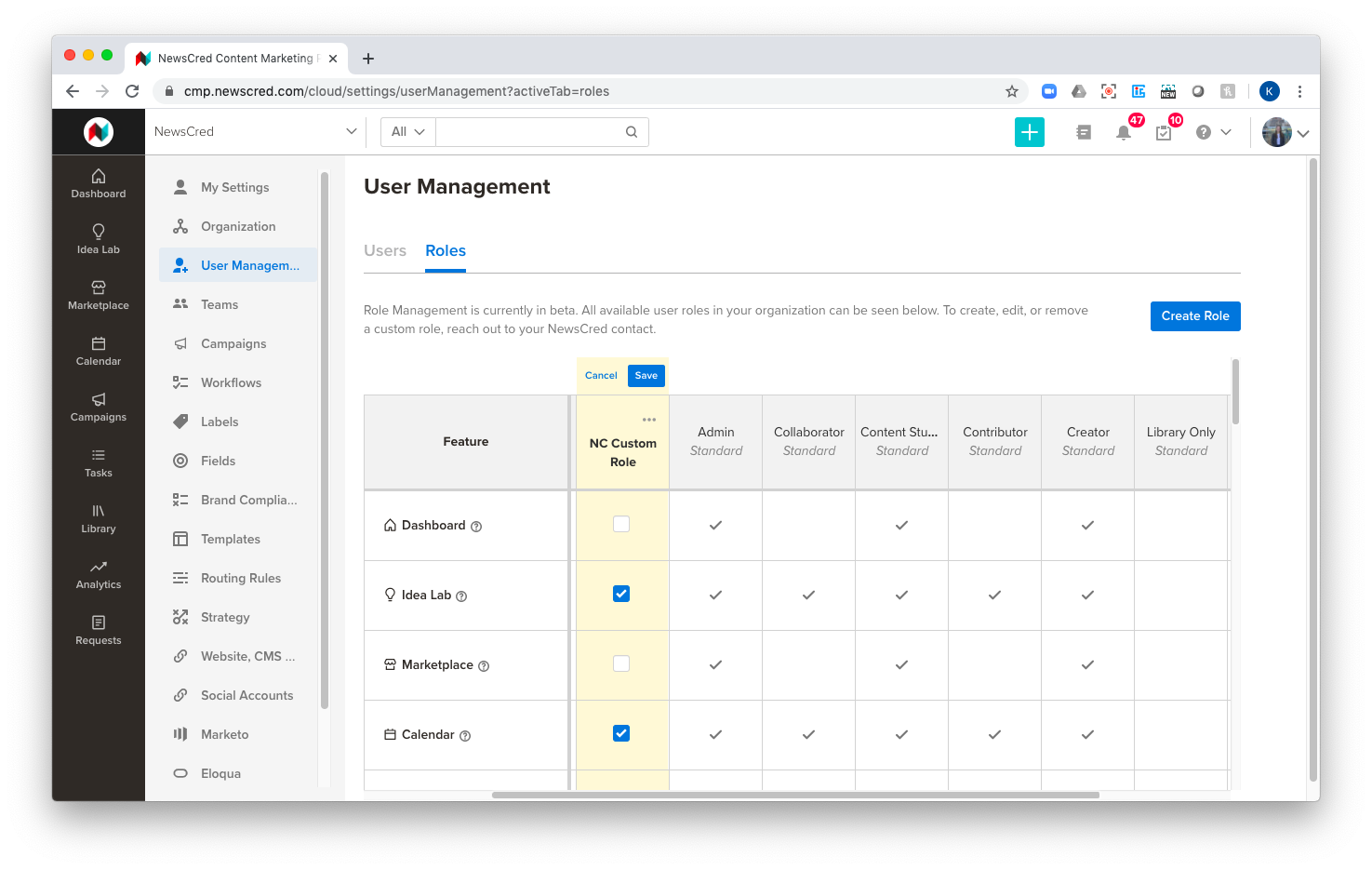Click the Calendar help question icon

pos(465,736)
